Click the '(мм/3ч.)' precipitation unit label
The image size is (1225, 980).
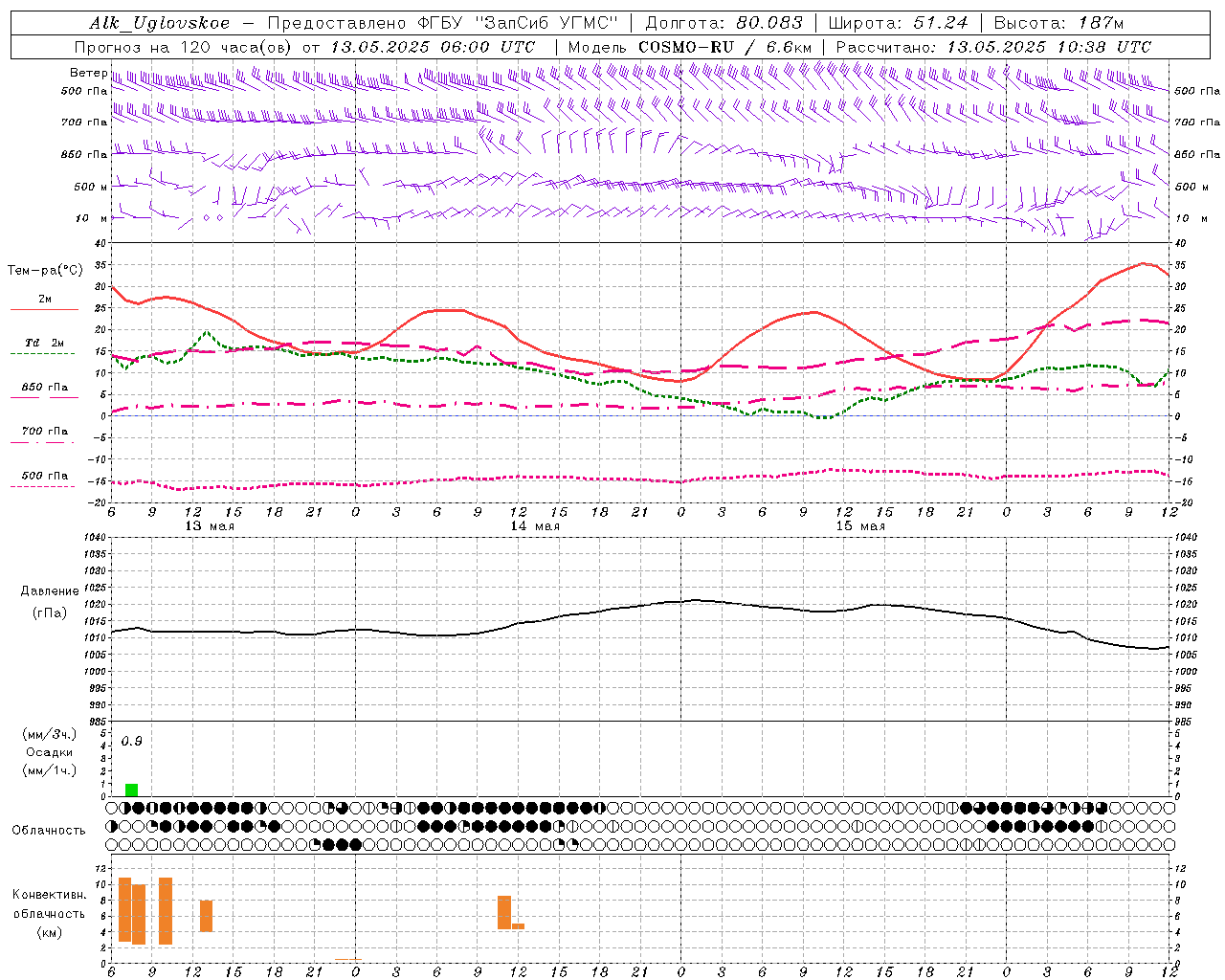pos(50,734)
